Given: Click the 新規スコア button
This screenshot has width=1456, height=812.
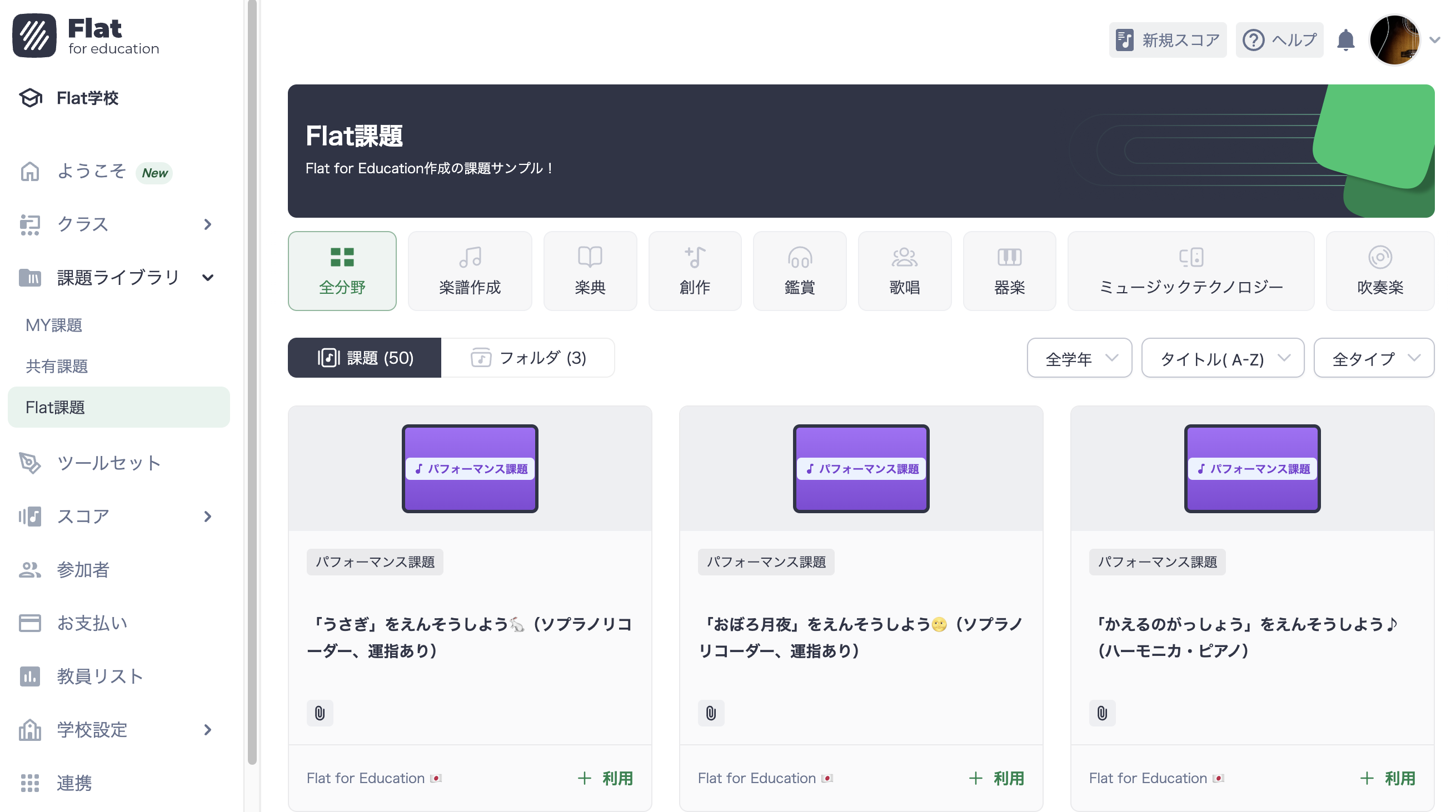Looking at the screenshot, I should point(1166,39).
